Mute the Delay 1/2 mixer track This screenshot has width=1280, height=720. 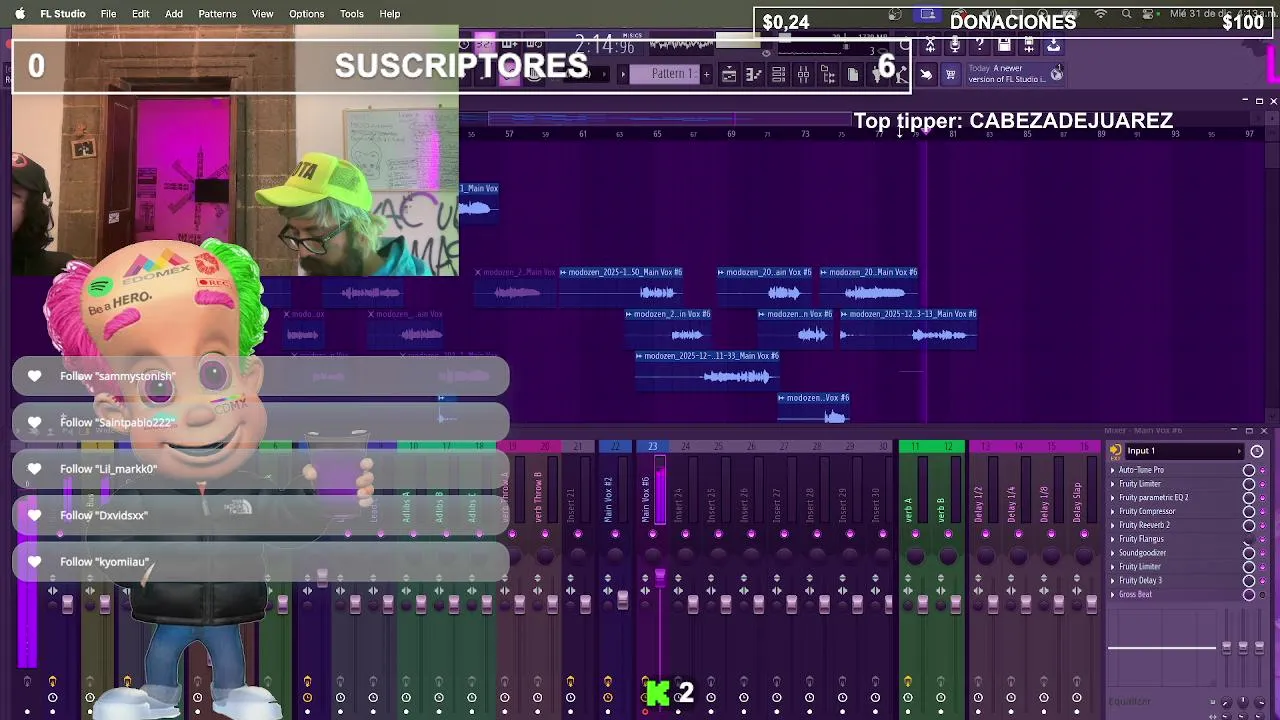pos(986,533)
